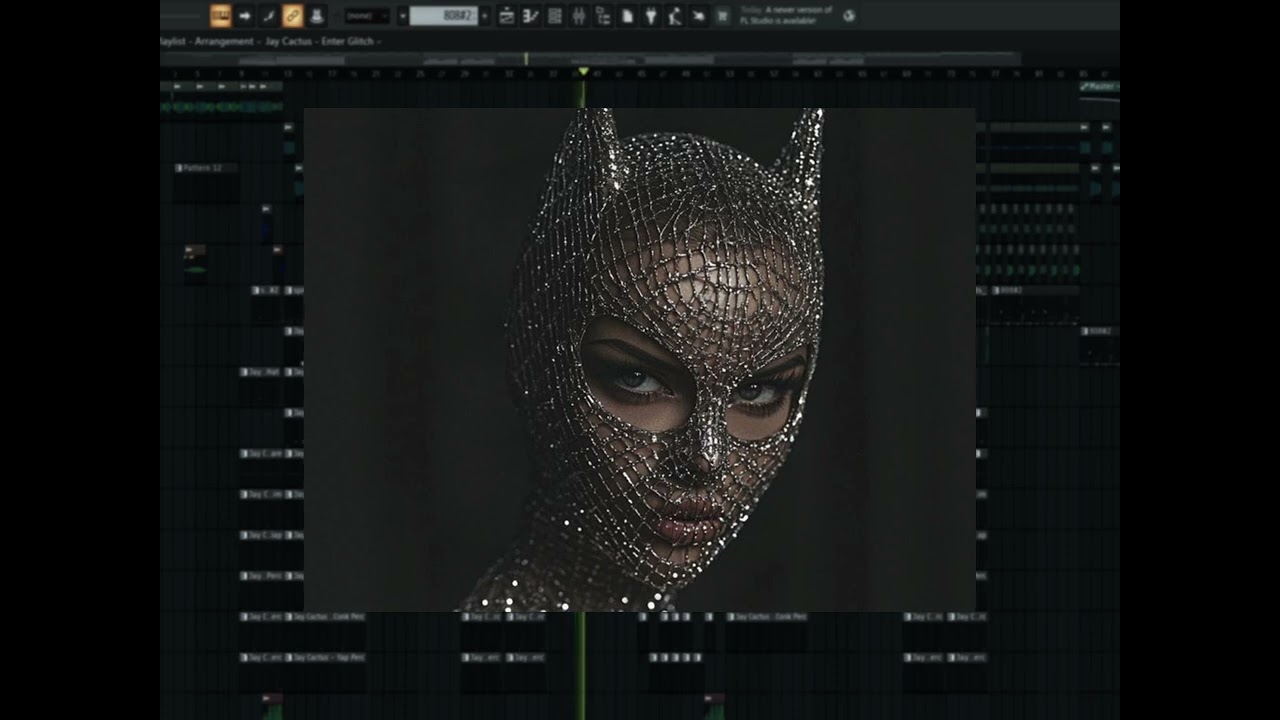Click the playlist horizontal scroll overview bar

[590, 59]
